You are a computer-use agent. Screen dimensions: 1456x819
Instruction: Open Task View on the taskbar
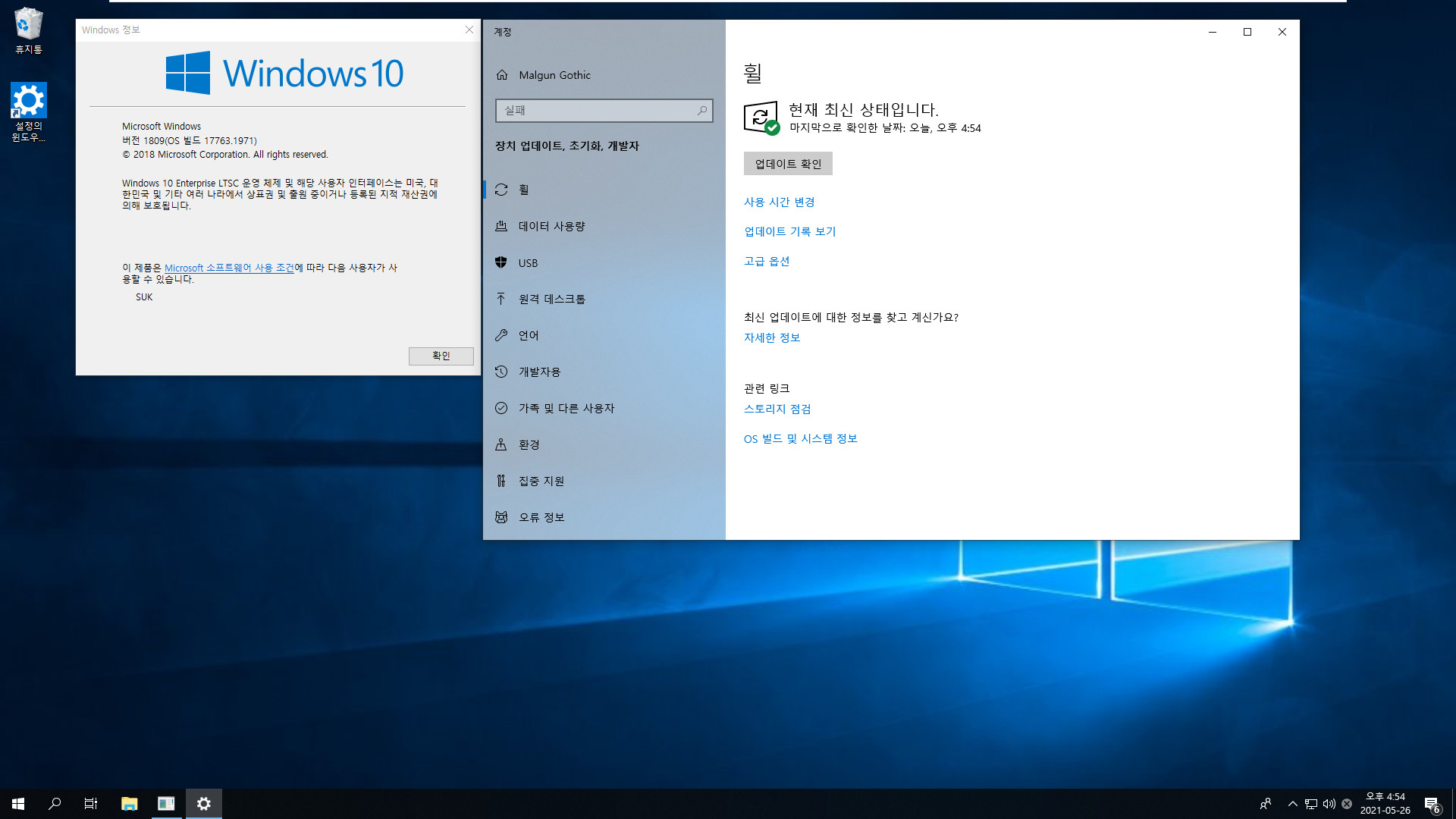[x=91, y=804]
